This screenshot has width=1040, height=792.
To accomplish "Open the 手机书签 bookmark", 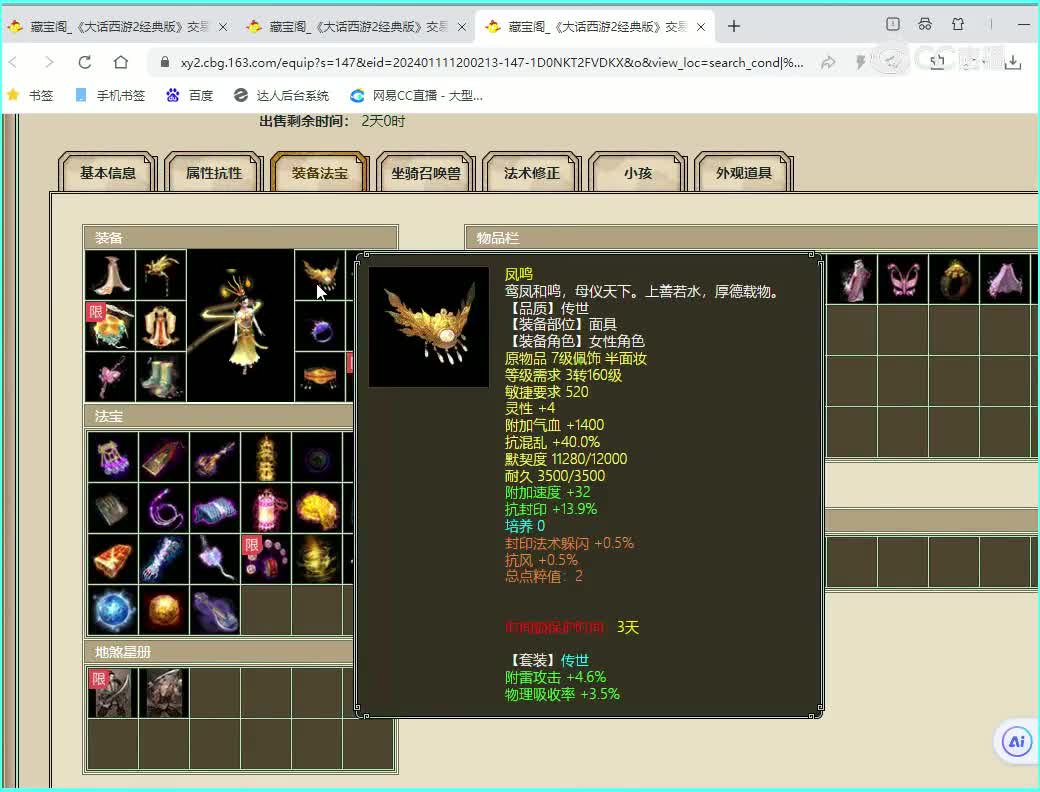I will click(110, 96).
